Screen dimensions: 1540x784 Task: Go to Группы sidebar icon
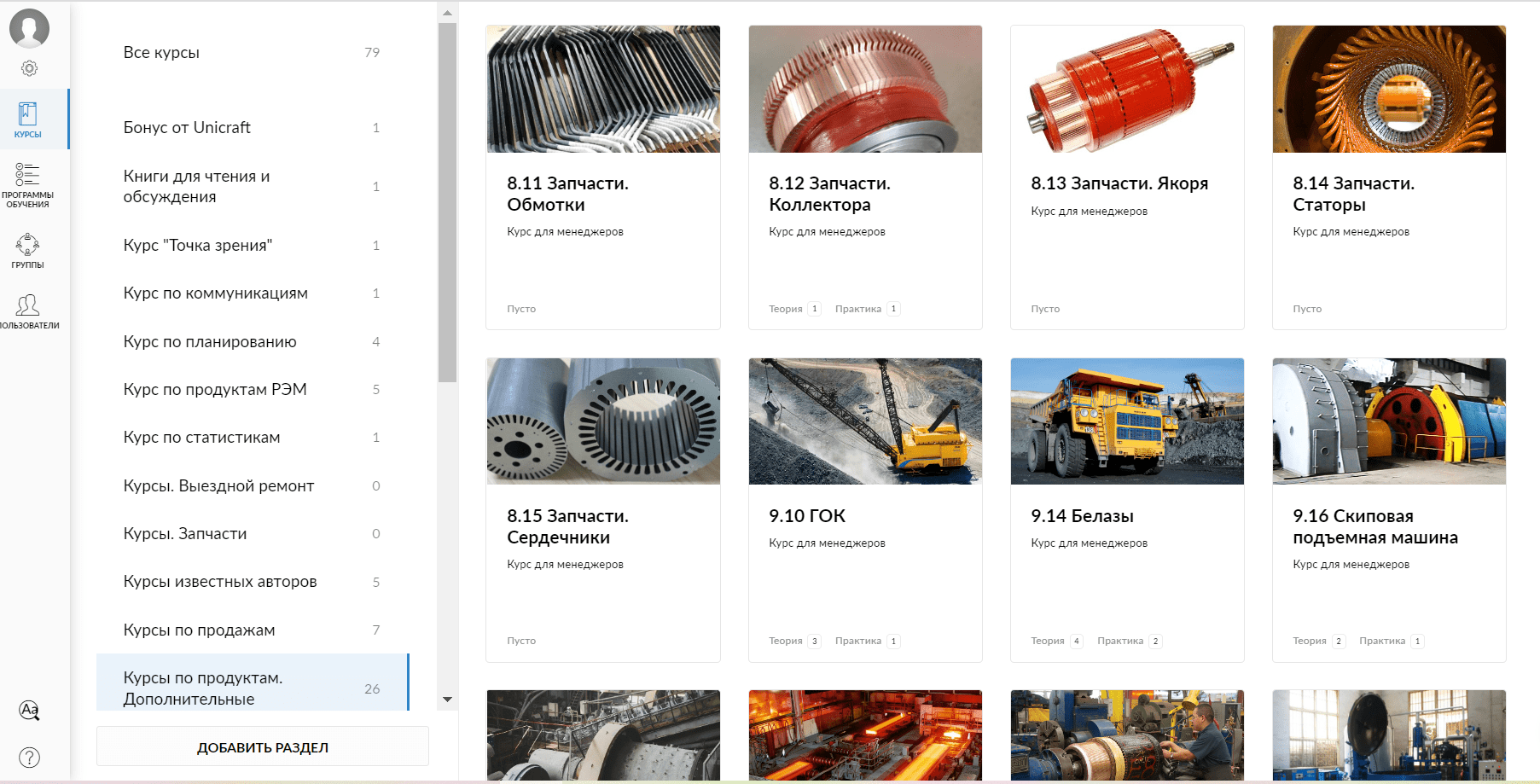28,251
